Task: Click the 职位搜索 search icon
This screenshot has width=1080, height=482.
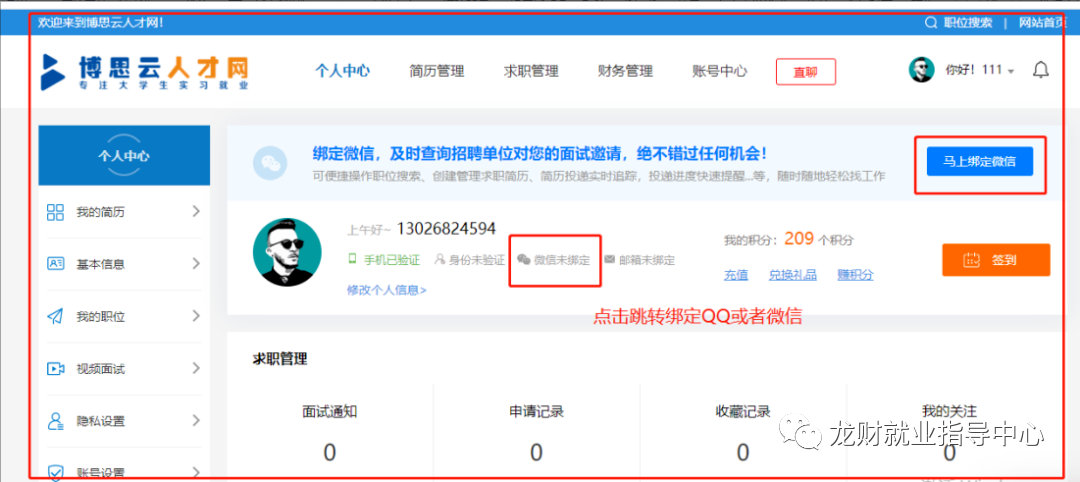Action: 931,22
